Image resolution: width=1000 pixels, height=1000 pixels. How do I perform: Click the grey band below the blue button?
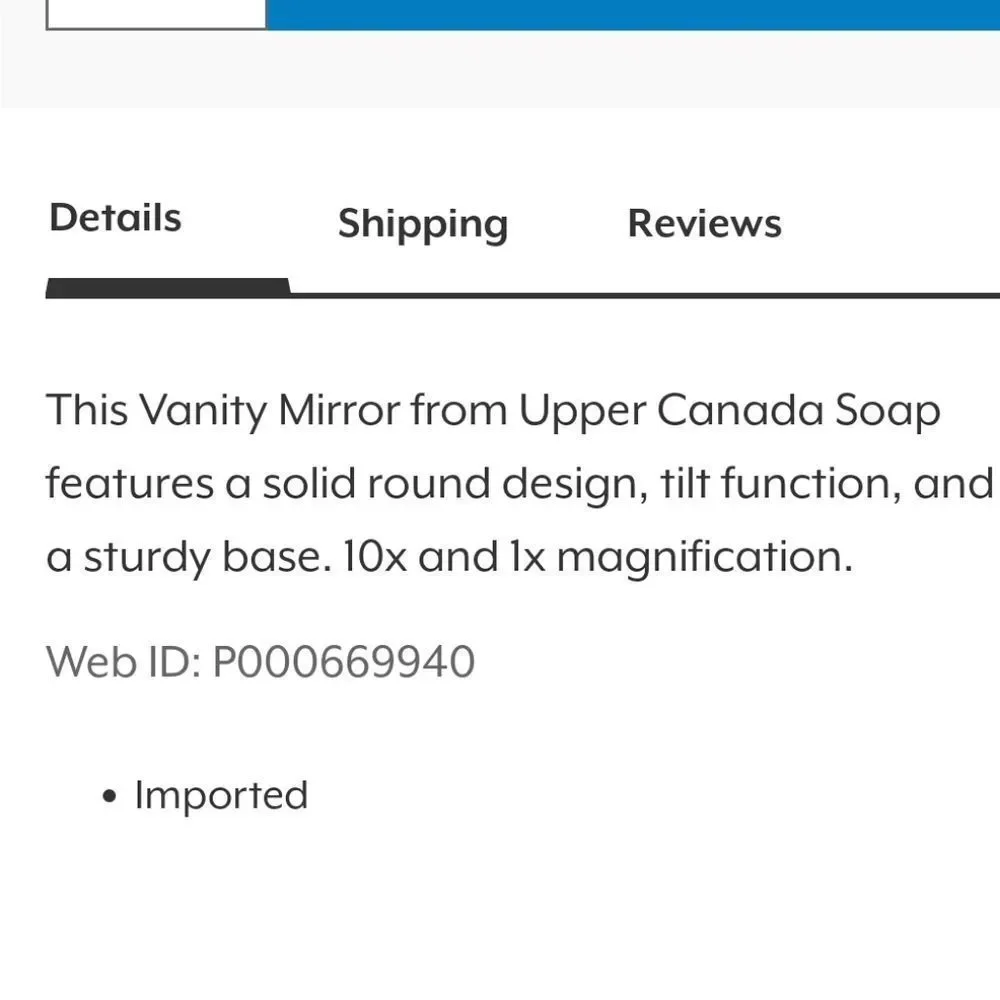tap(500, 69)
